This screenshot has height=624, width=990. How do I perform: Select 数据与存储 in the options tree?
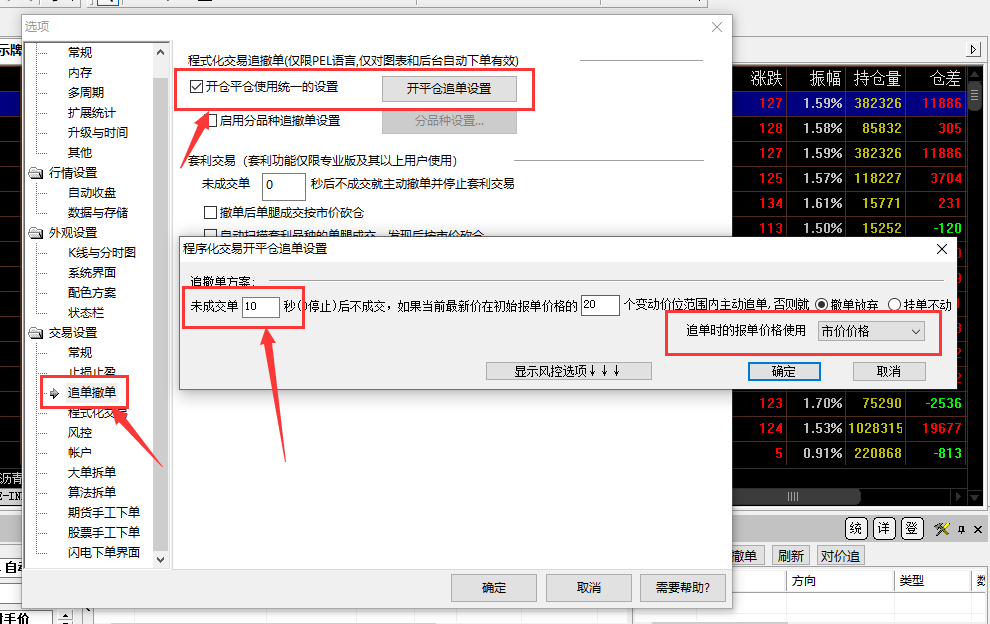click(98, 213)
